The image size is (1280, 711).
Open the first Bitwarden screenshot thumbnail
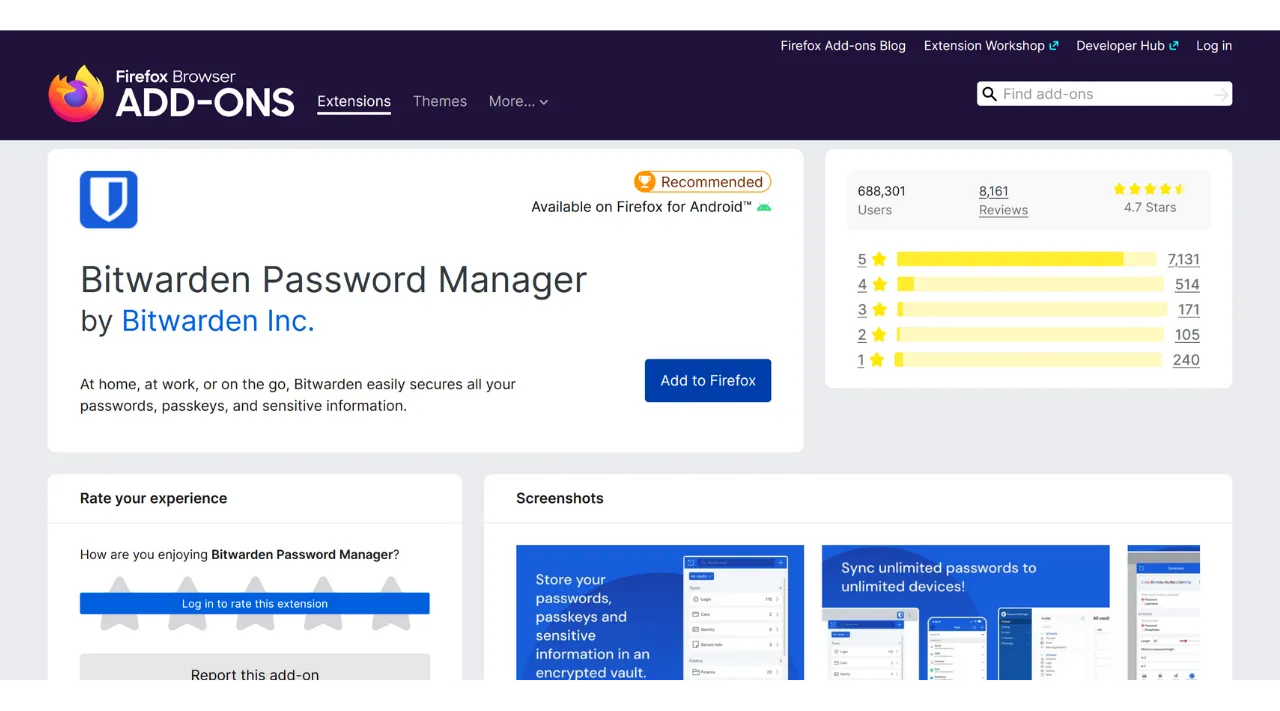[x=659, y=616]
